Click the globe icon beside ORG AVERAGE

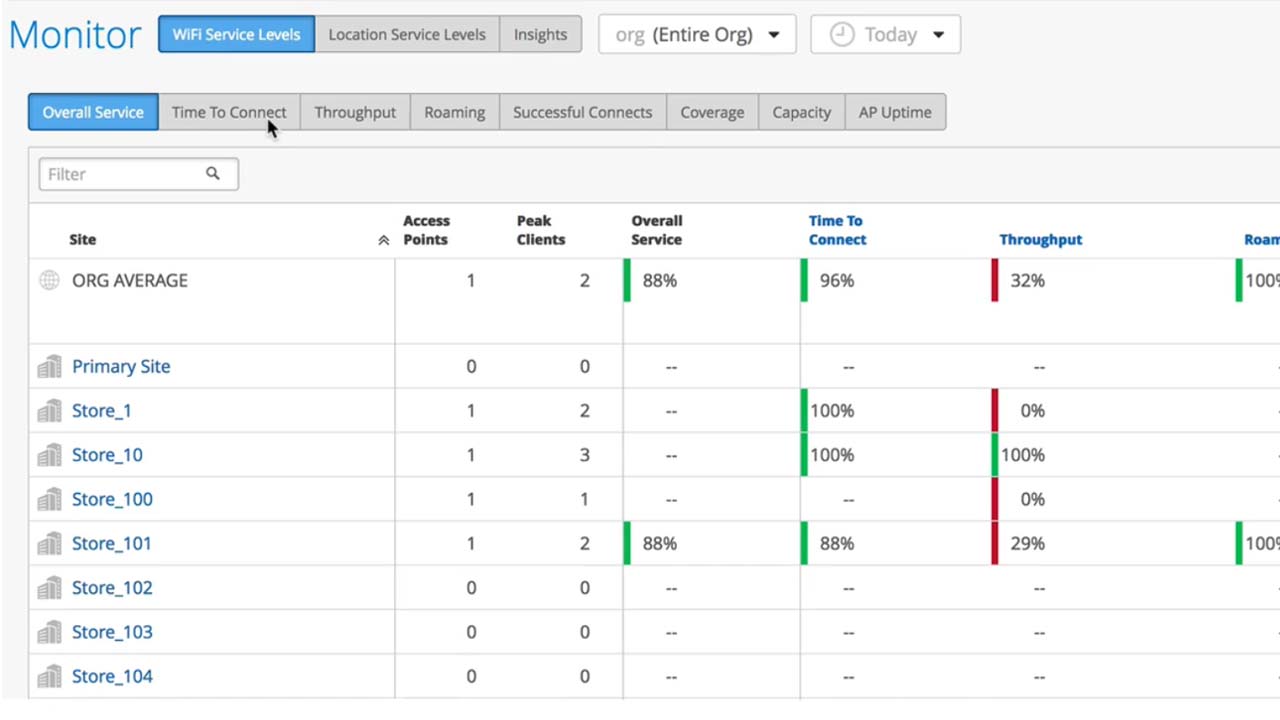click(x=49, y=281)
